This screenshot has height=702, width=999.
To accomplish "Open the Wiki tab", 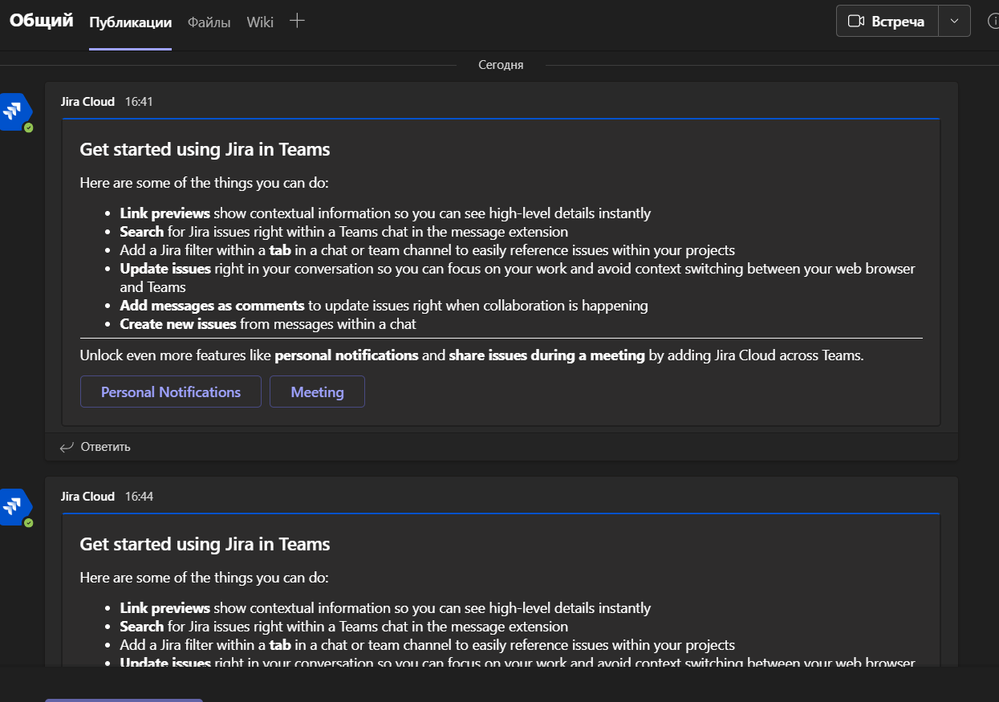I will (260, 22).
